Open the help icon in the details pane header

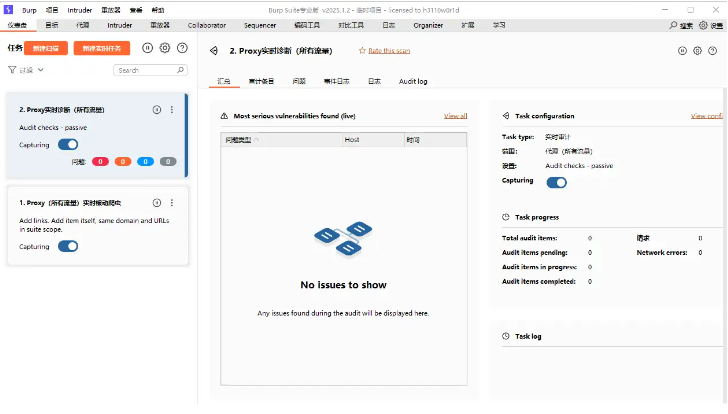(713, 51)
